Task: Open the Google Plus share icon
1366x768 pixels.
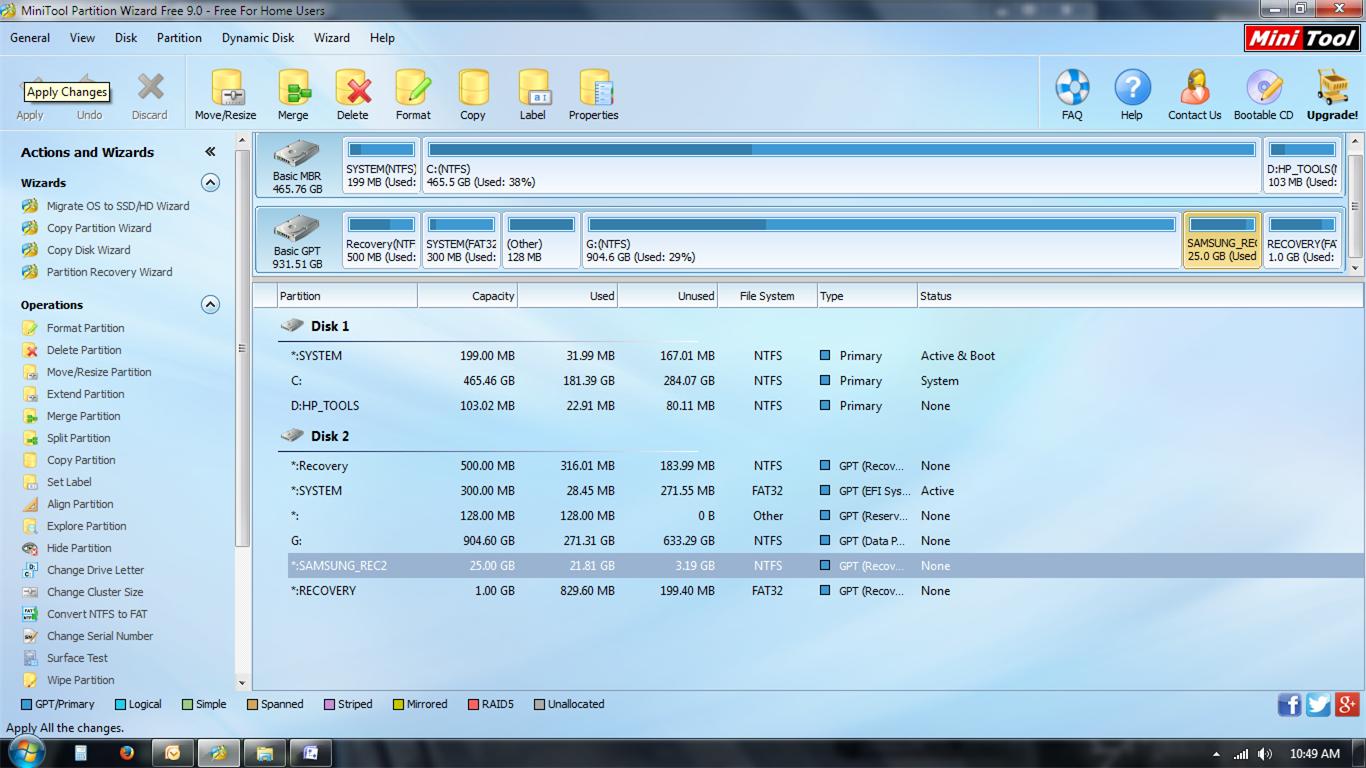Action: click(x=1346, y=705)
